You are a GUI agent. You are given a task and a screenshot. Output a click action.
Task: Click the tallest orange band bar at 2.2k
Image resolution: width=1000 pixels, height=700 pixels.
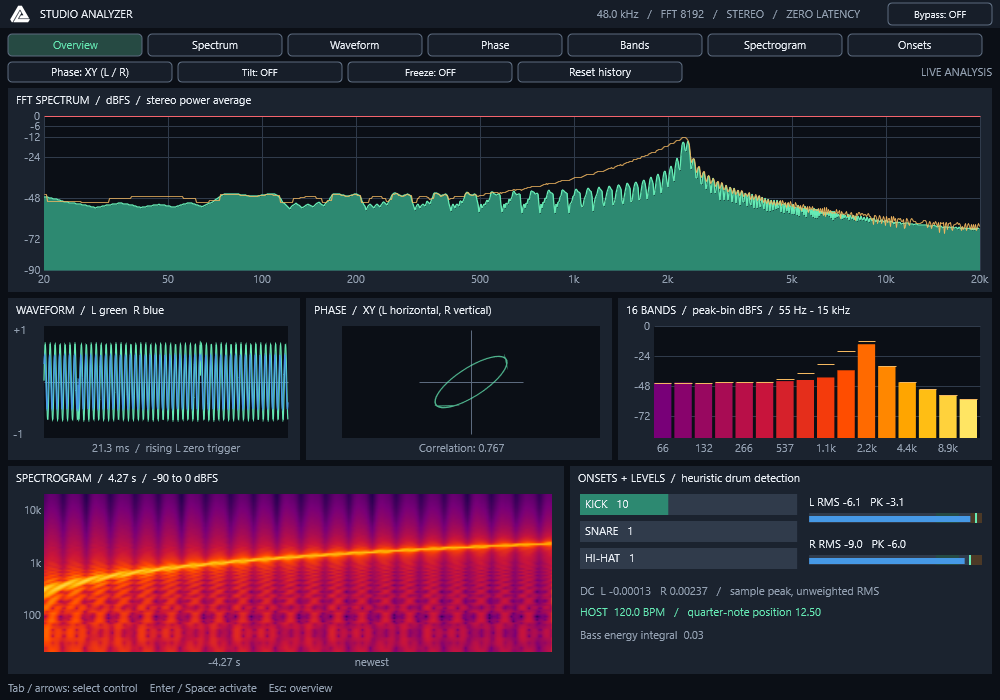866,390
